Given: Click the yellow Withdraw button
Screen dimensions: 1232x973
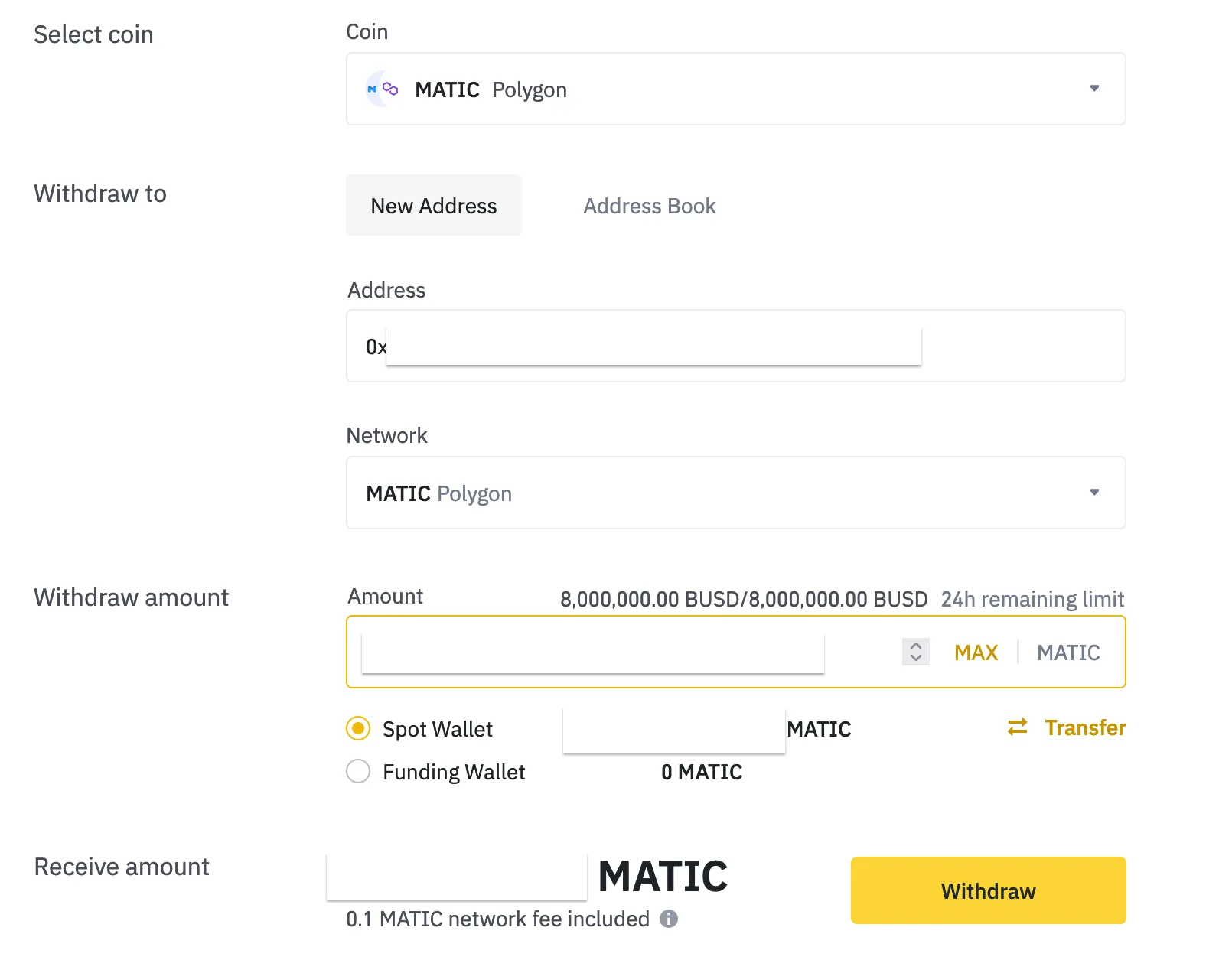Looking at the screenshot, I should tap(988, 890).
